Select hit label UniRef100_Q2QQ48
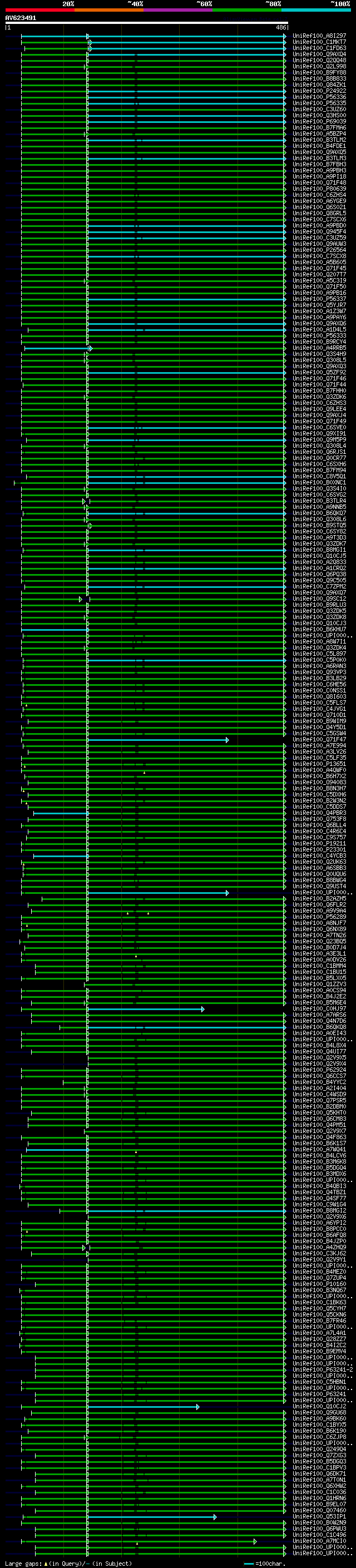This screenshot has height=1568, width=356. point(319,60)
